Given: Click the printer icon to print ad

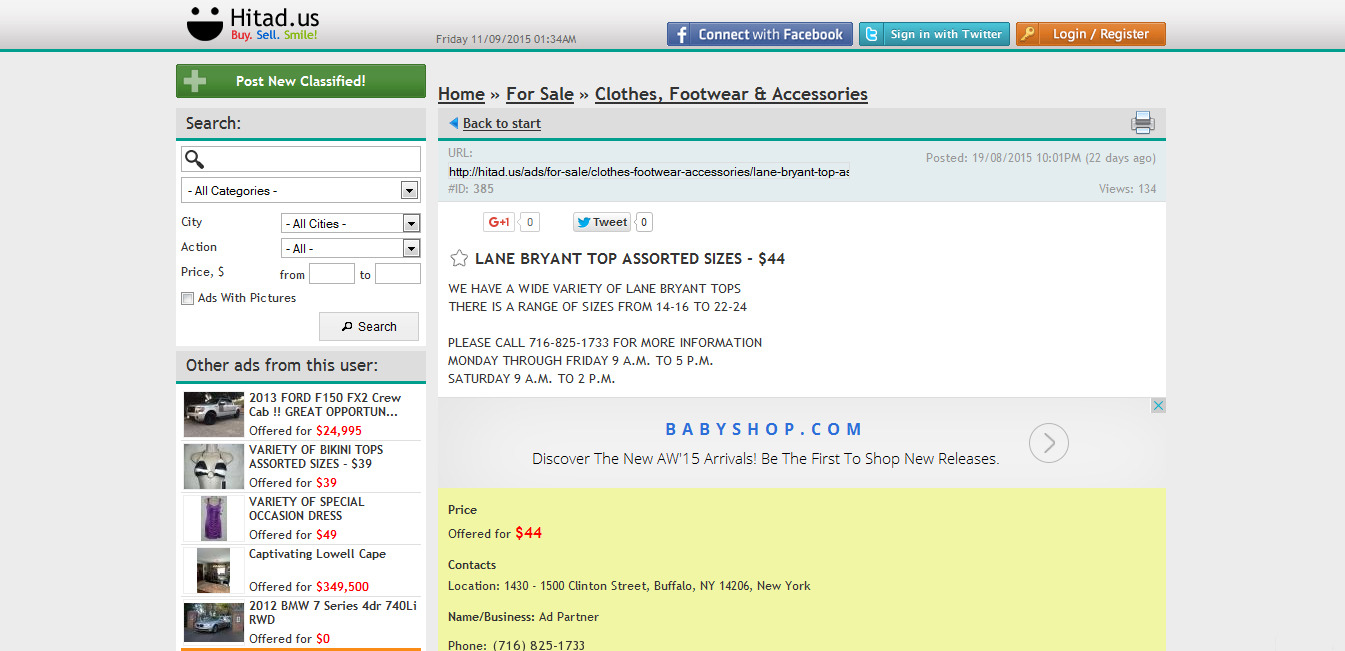Looking at the screenshot, I should [x=1142, y=123].
